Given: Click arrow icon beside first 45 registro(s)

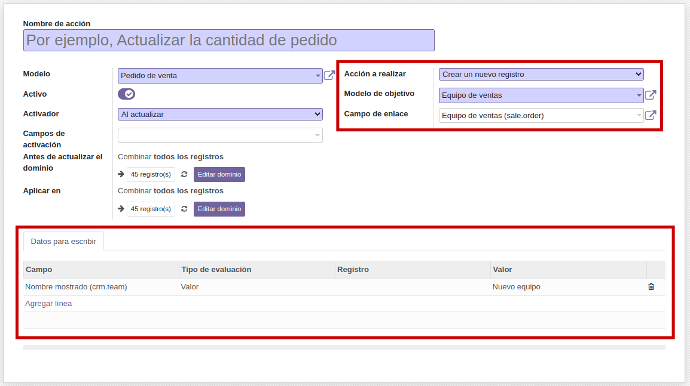Looking at the screenshot, I should 121,174.
